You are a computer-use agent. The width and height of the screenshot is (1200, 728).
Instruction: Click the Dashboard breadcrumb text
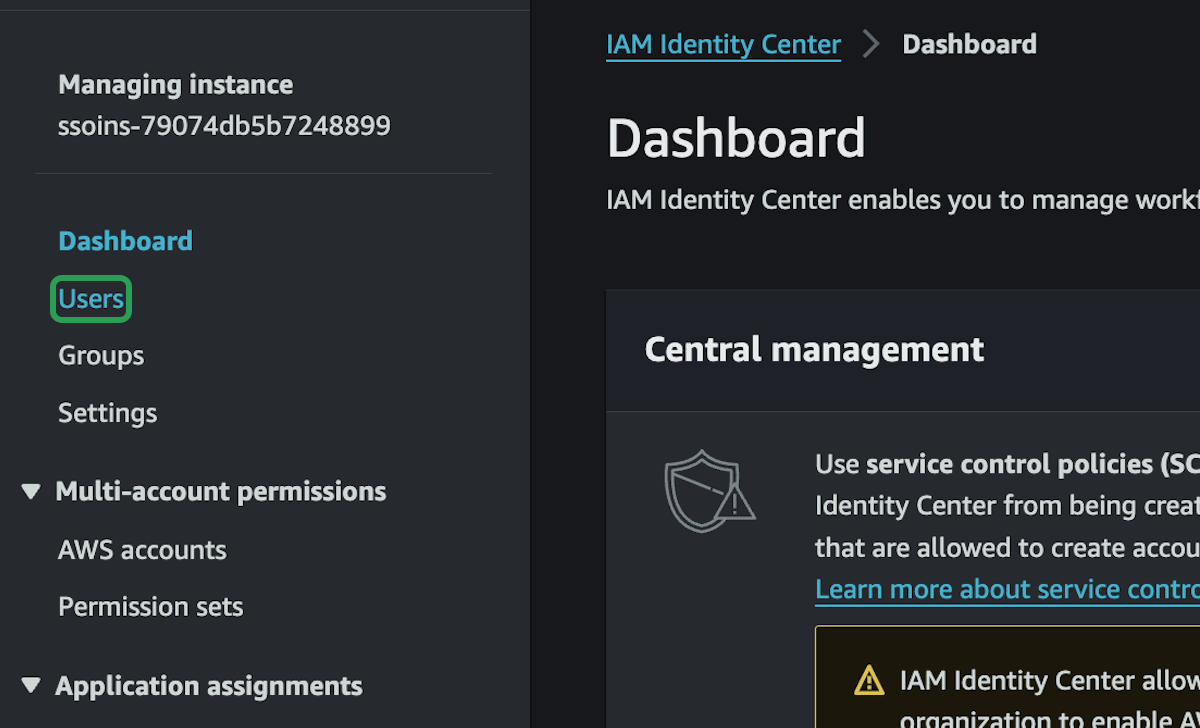coord(969,45)
